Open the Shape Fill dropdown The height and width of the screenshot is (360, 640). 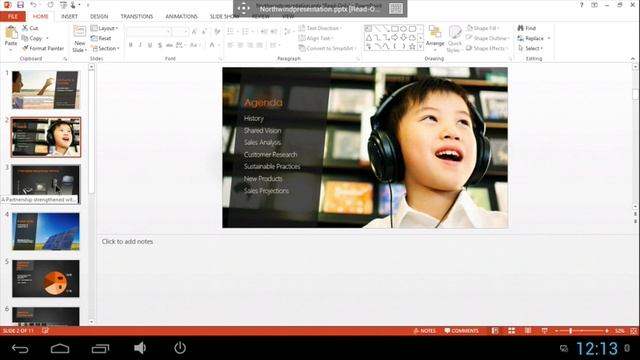click(483, 28)
